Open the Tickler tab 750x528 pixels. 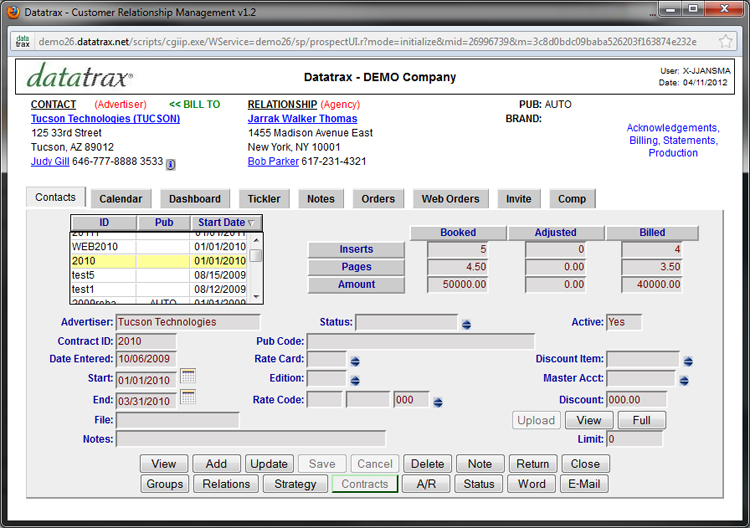264,198
